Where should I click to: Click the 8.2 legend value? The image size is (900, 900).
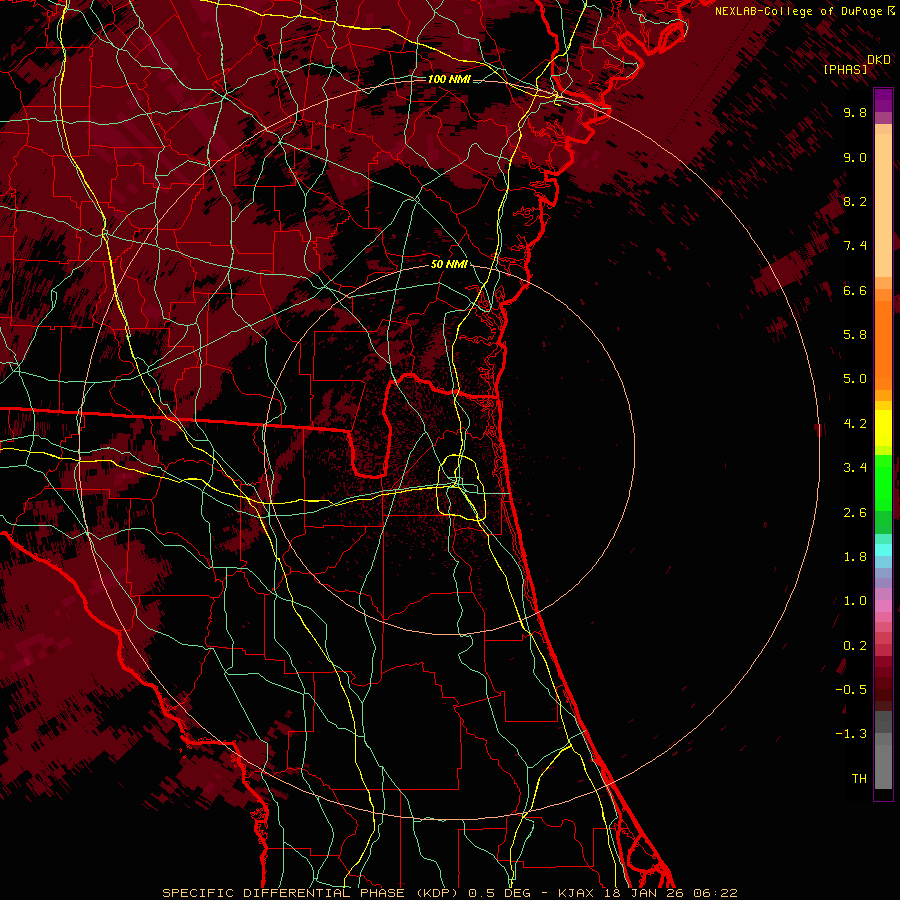(855, 202)
